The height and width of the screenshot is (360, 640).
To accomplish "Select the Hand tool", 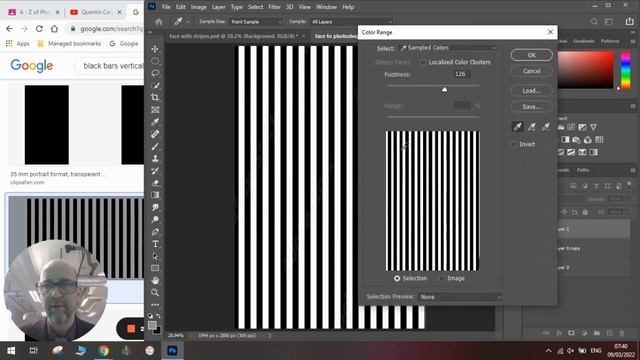I will click(x=155, y=280).
